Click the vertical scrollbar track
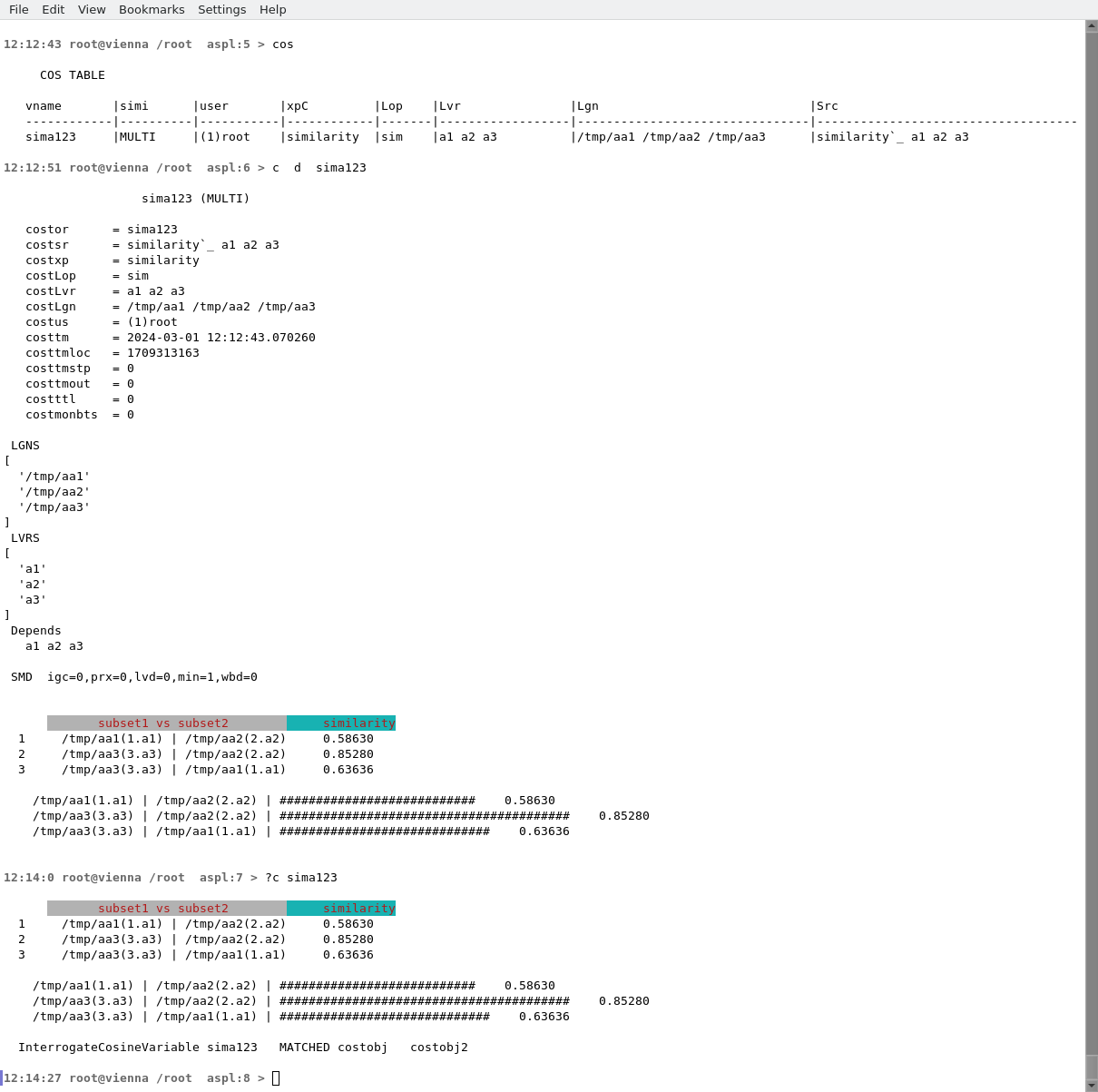 (1092, 545)
